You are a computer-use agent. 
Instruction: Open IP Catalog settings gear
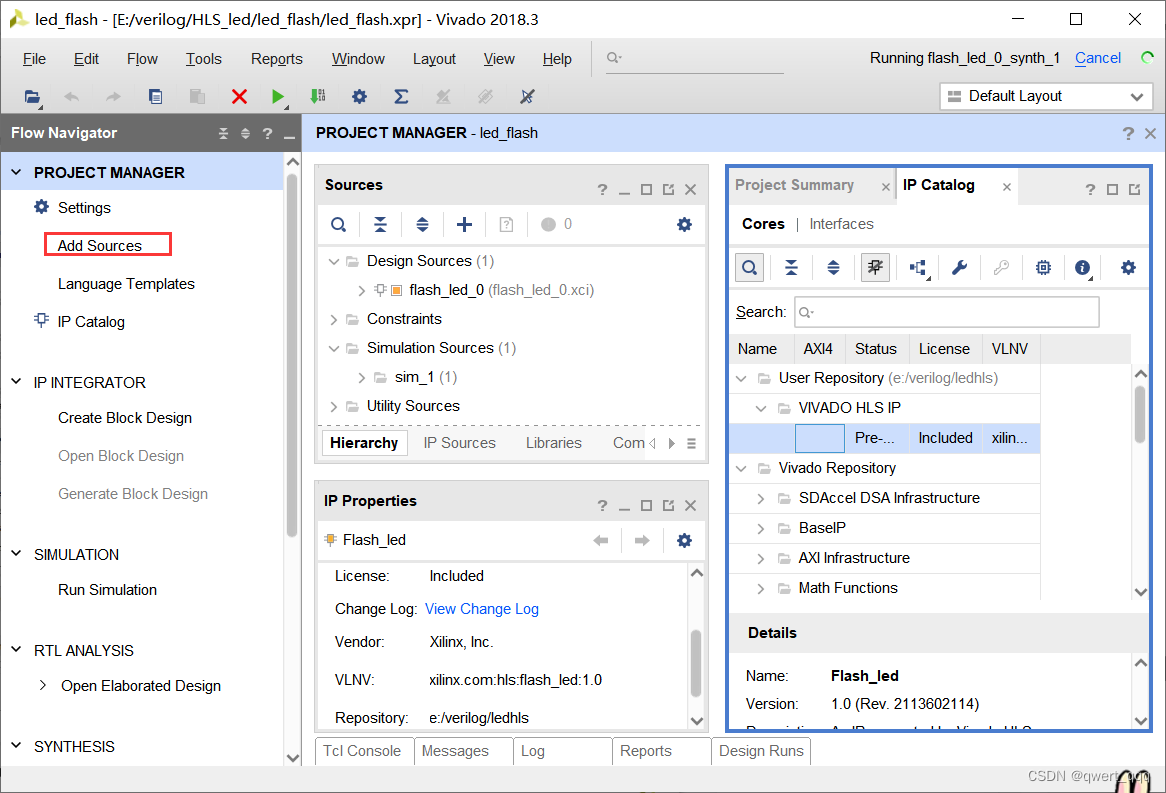click(1128, 268)
